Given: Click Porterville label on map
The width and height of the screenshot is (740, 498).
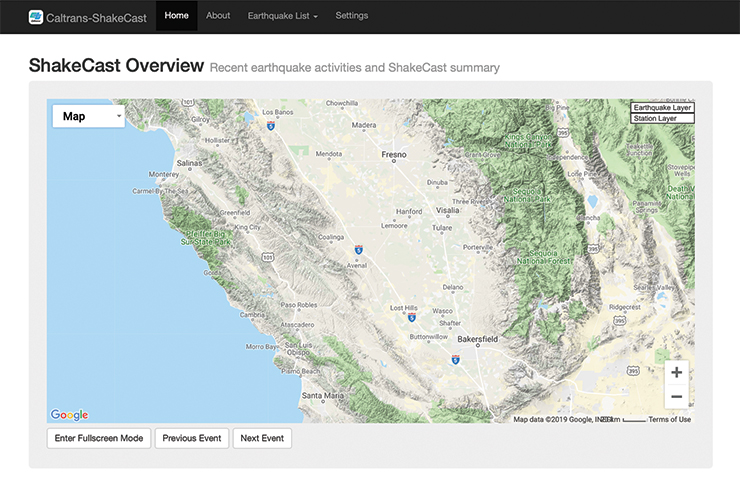Looking at the screenshot, I should tap(478, 247).
